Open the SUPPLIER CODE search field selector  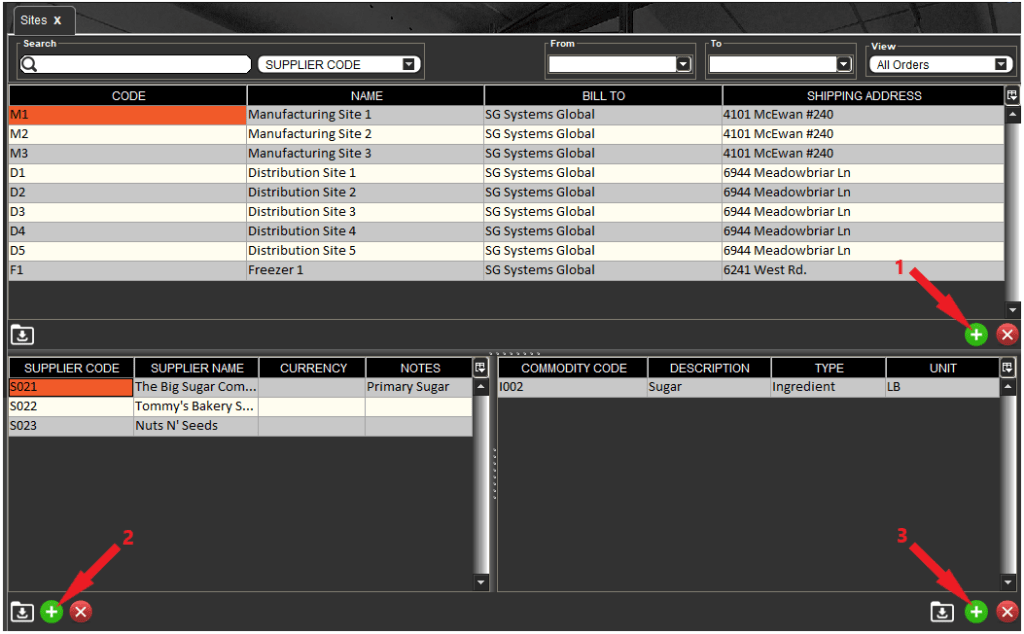(x=409, y=63)
